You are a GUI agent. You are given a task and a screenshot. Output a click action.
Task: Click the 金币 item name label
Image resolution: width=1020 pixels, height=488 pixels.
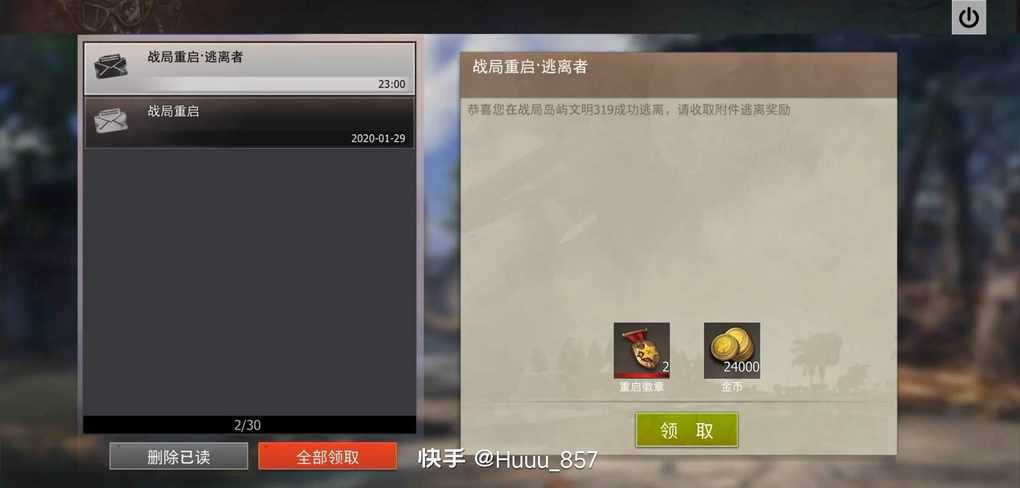pos(731,388)
